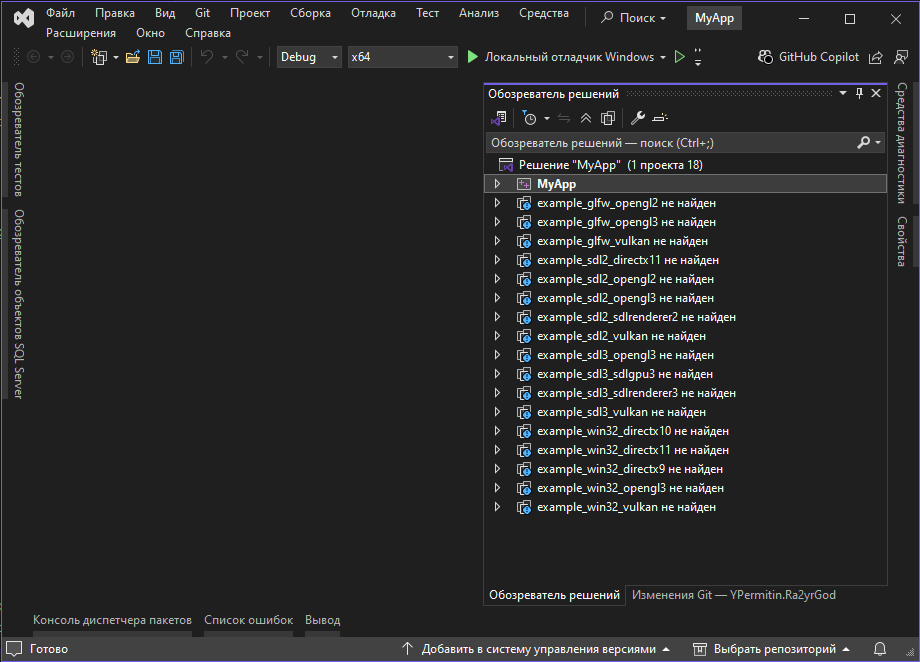920x662 pixels.
Task: Open the Отладка menu
Action: 373,13
